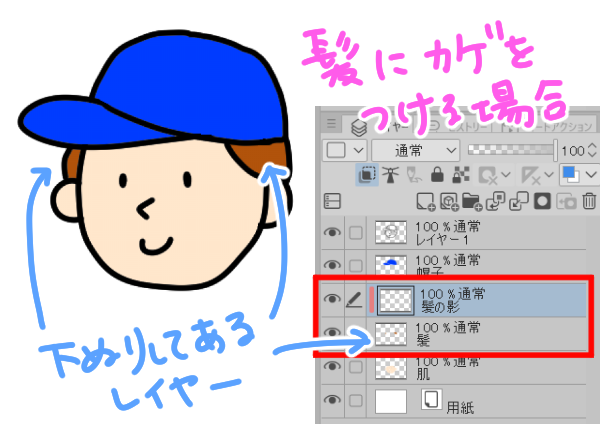Increase opacity with the up stepper arrow
Image resolution: width=600 pixels, height=424 pixels.
(592, 146)
